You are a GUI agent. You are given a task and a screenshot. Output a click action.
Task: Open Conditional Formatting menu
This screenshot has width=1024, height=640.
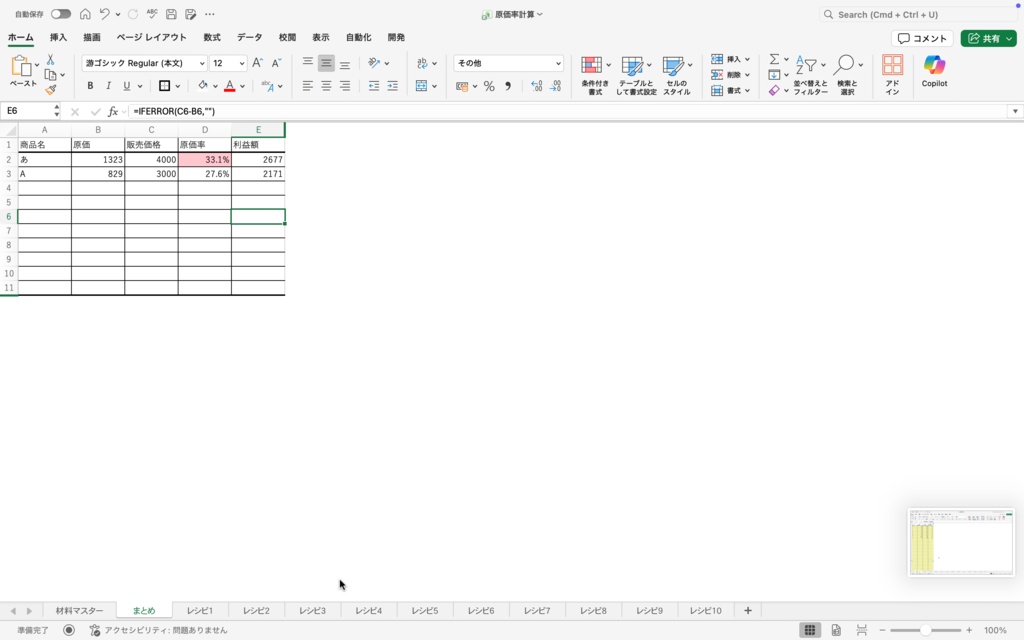coord(595,75)
